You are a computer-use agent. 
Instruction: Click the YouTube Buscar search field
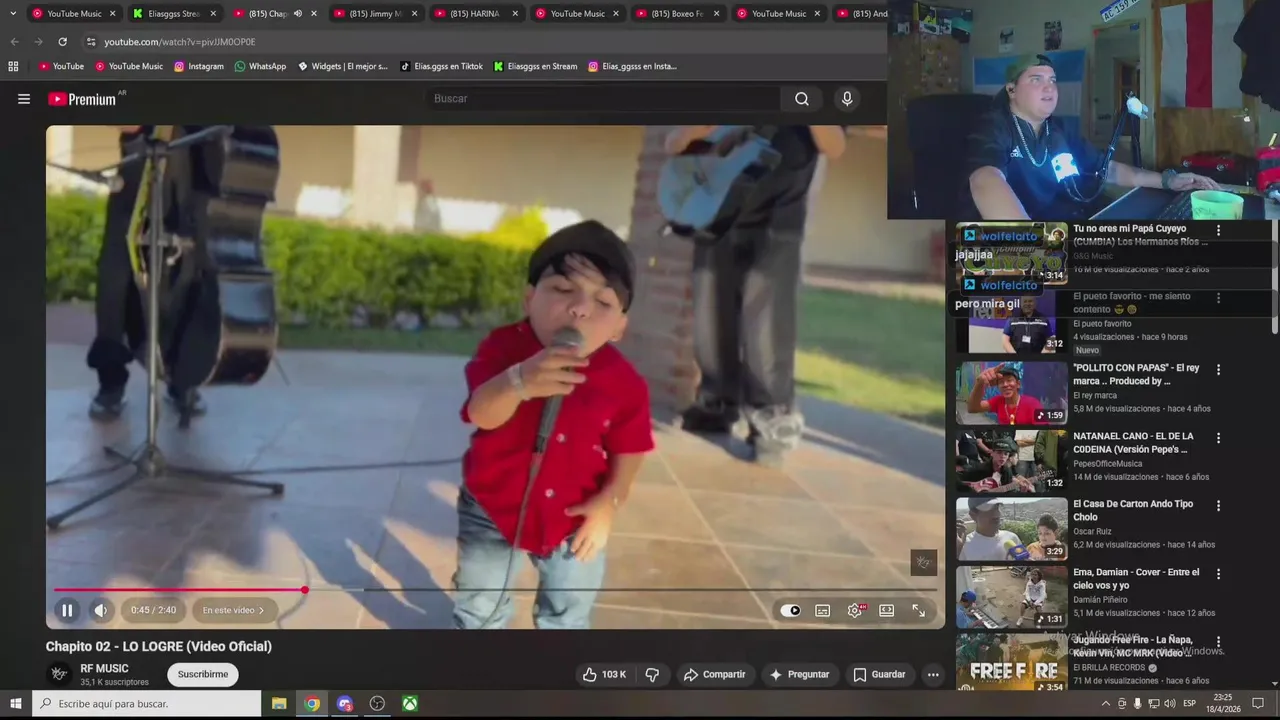[x=603, y=99]
